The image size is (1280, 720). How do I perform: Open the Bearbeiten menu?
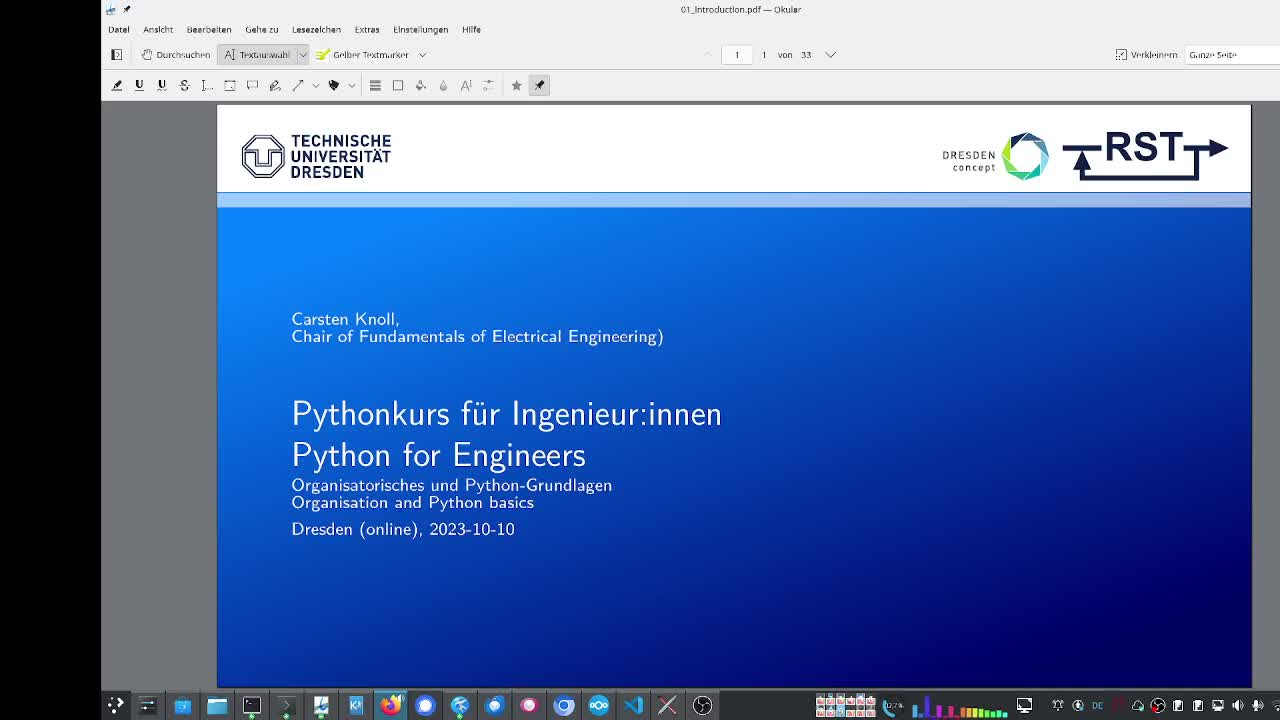click(x=209, y=30)
